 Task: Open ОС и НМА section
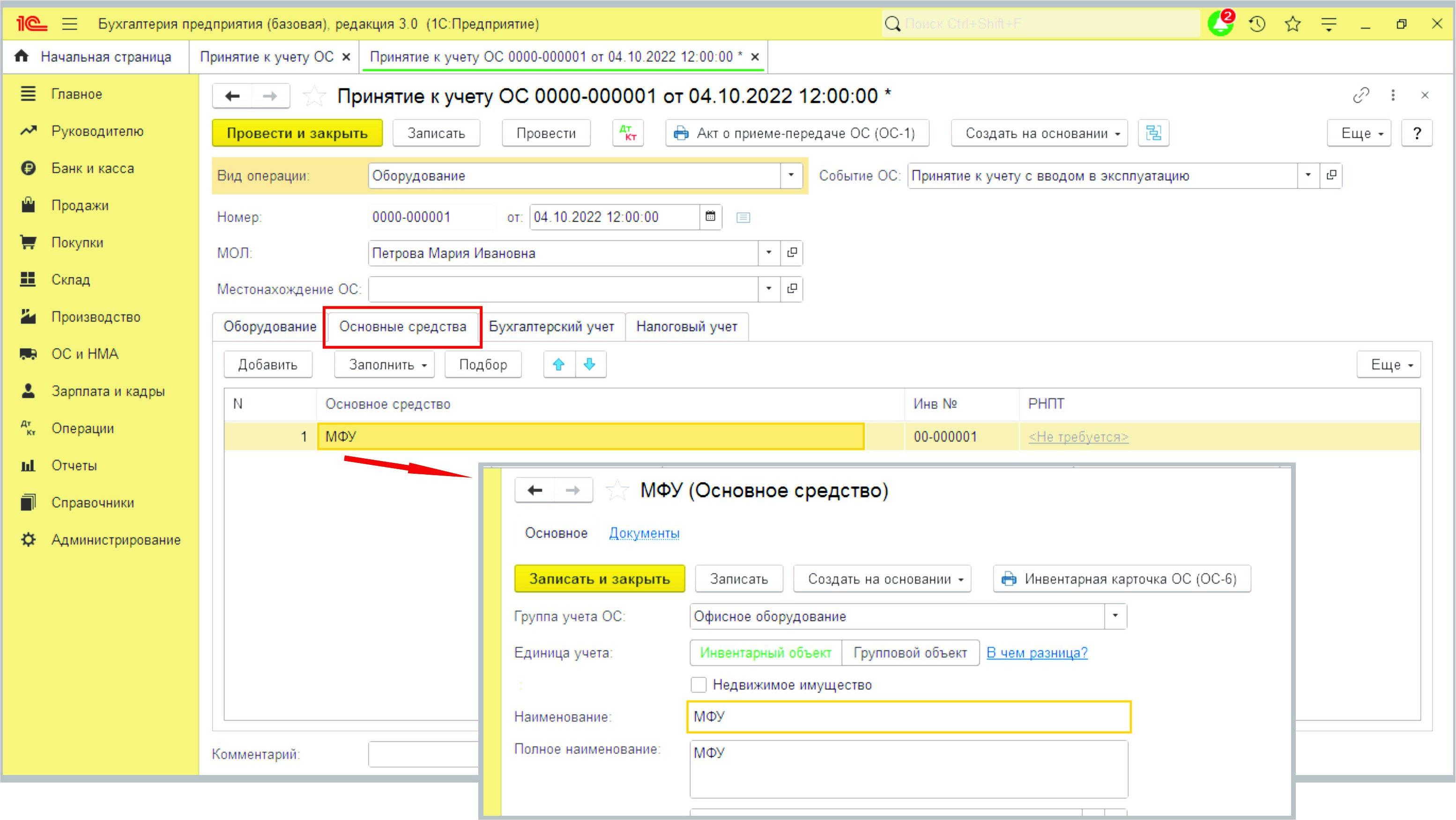coord(85,354)
